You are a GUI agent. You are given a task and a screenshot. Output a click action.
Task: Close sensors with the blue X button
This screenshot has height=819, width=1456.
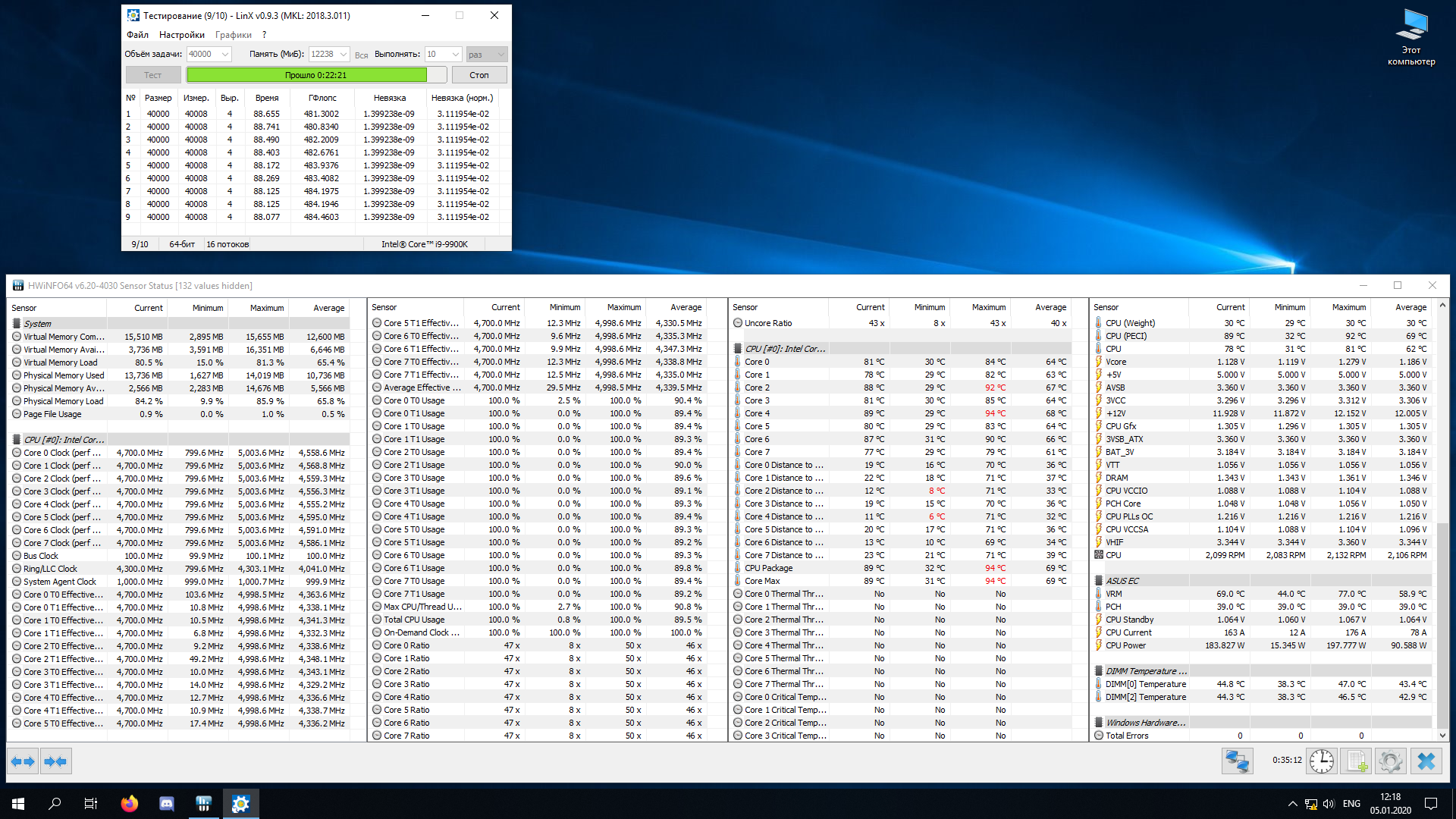pos(1426,761)
